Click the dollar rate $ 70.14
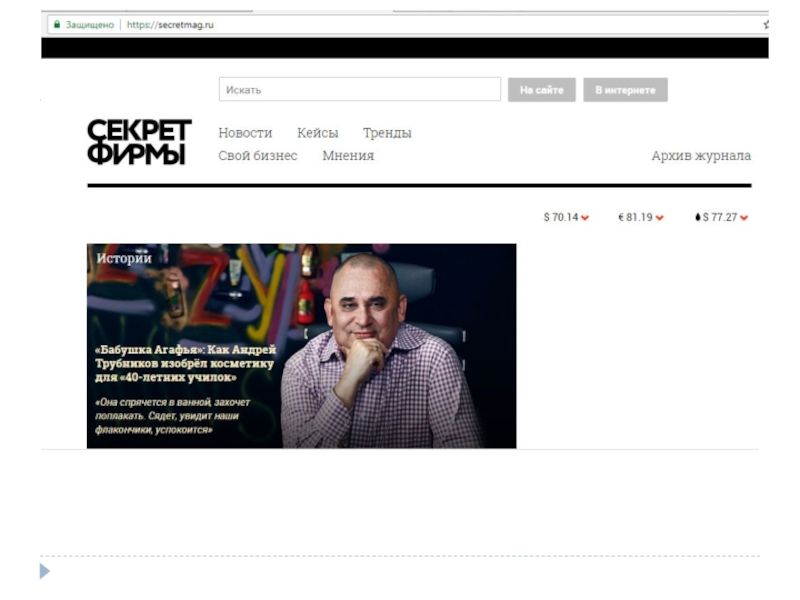 pyautogui.click(x=561, y=217)
